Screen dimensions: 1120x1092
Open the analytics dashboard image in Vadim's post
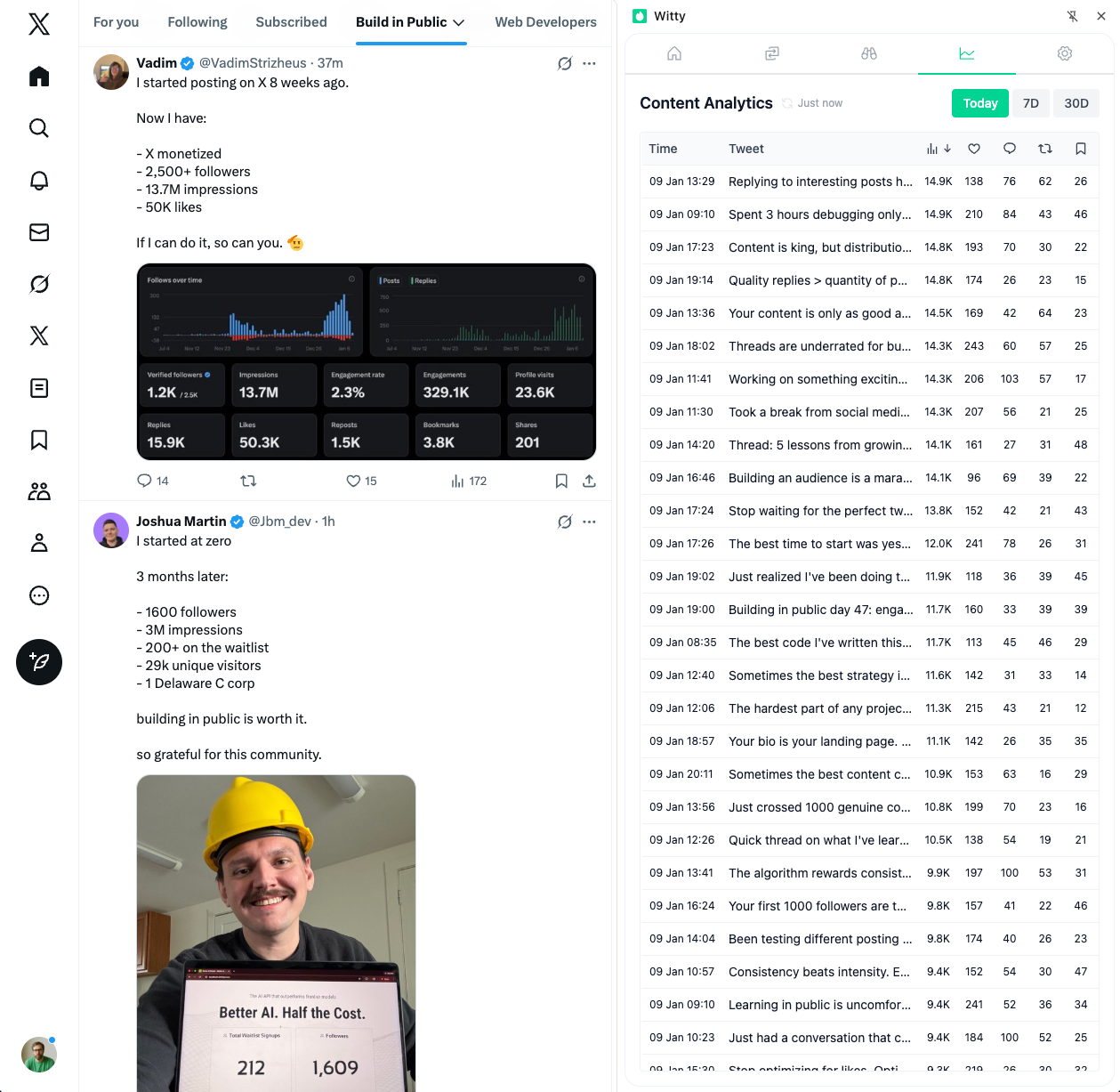coord(366,361)
